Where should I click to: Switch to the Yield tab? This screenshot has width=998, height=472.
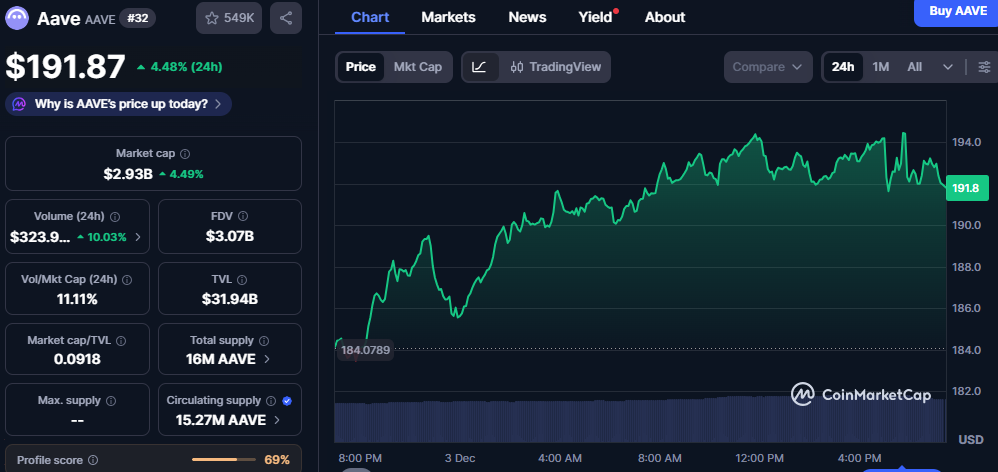coord(595,17)
